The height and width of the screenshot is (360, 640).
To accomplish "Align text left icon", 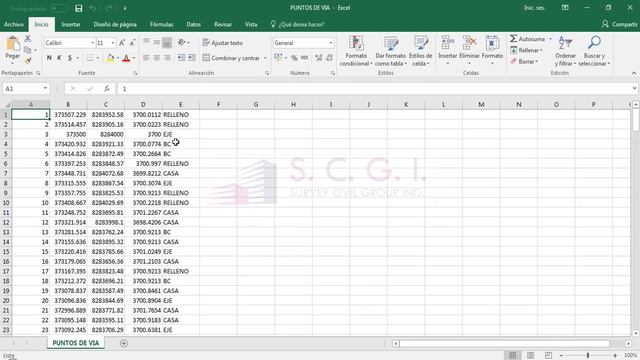I will (146, 58).
